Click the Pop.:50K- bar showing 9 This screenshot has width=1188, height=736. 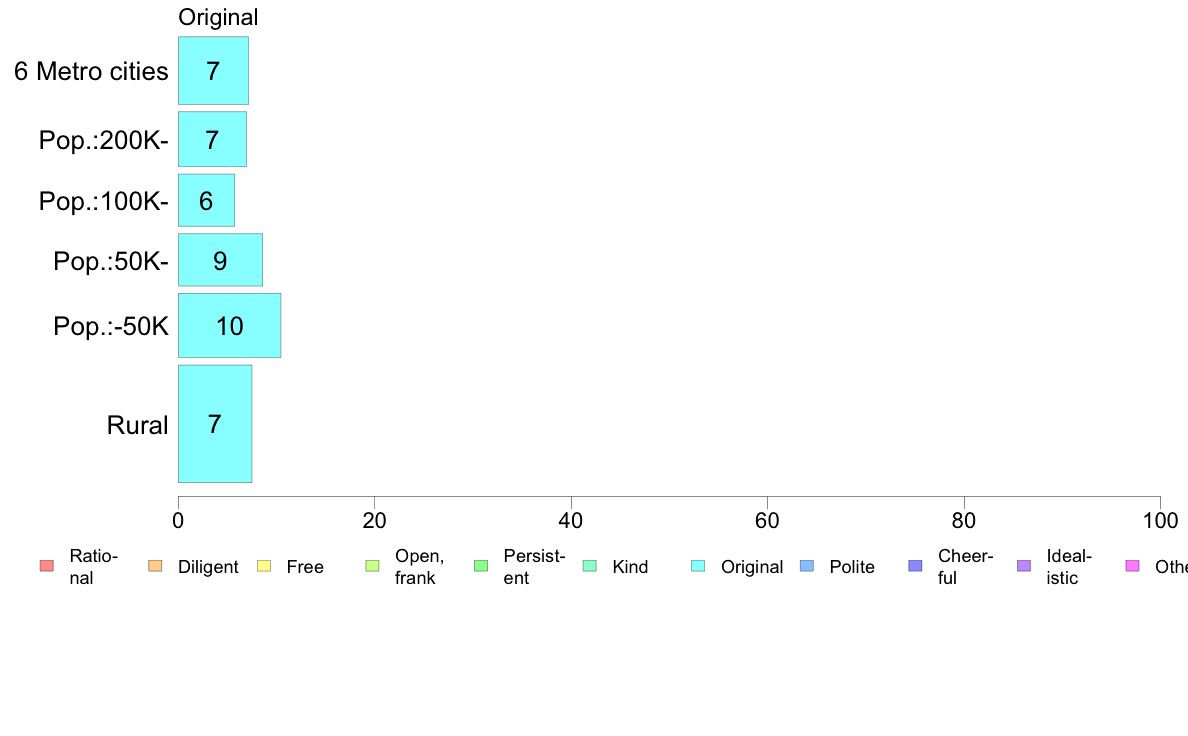pyautogui.click(x=220, y=260)
